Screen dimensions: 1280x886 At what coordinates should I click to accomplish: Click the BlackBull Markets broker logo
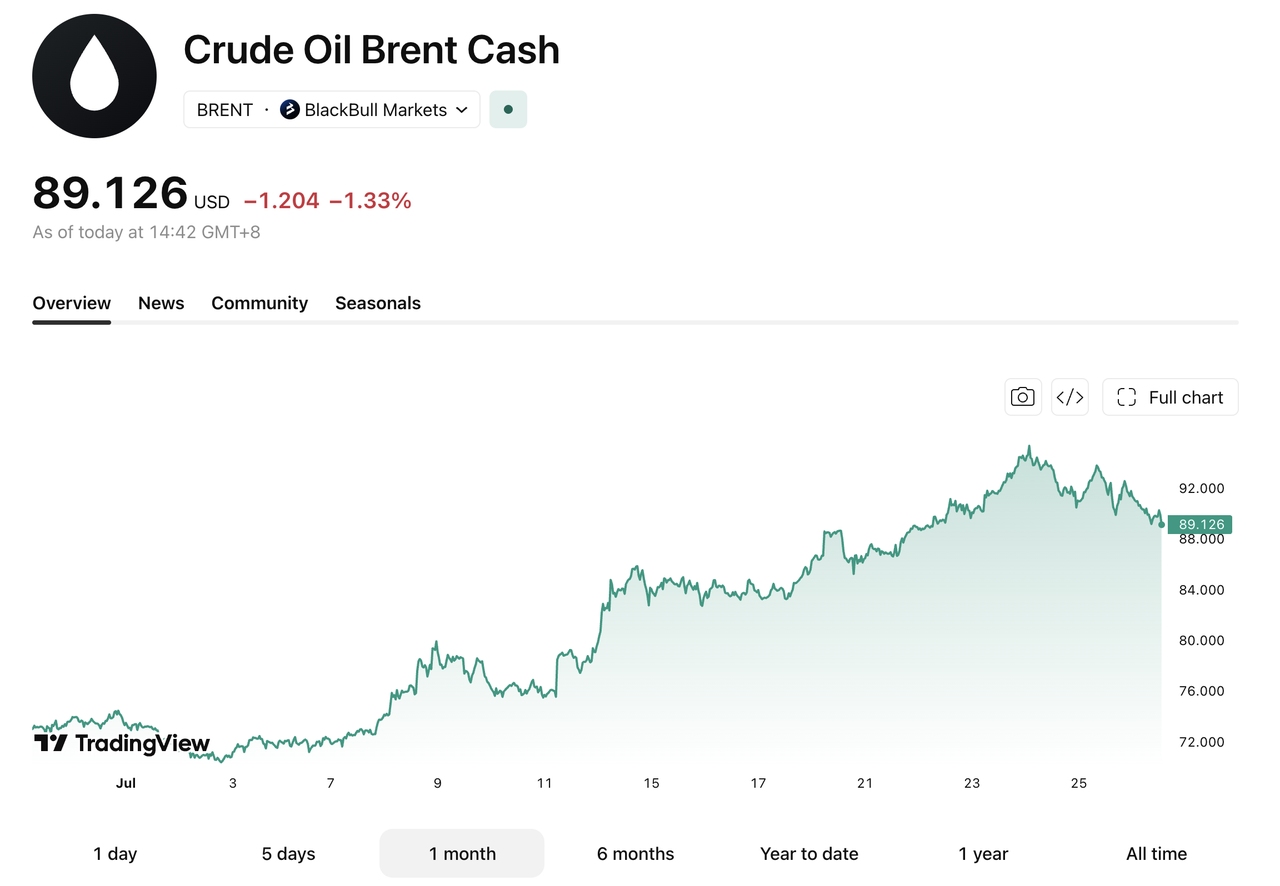[290, 110]
